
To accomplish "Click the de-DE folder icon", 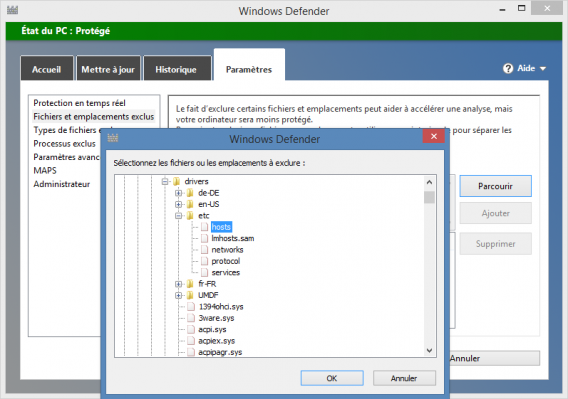I will pos(190,193).
